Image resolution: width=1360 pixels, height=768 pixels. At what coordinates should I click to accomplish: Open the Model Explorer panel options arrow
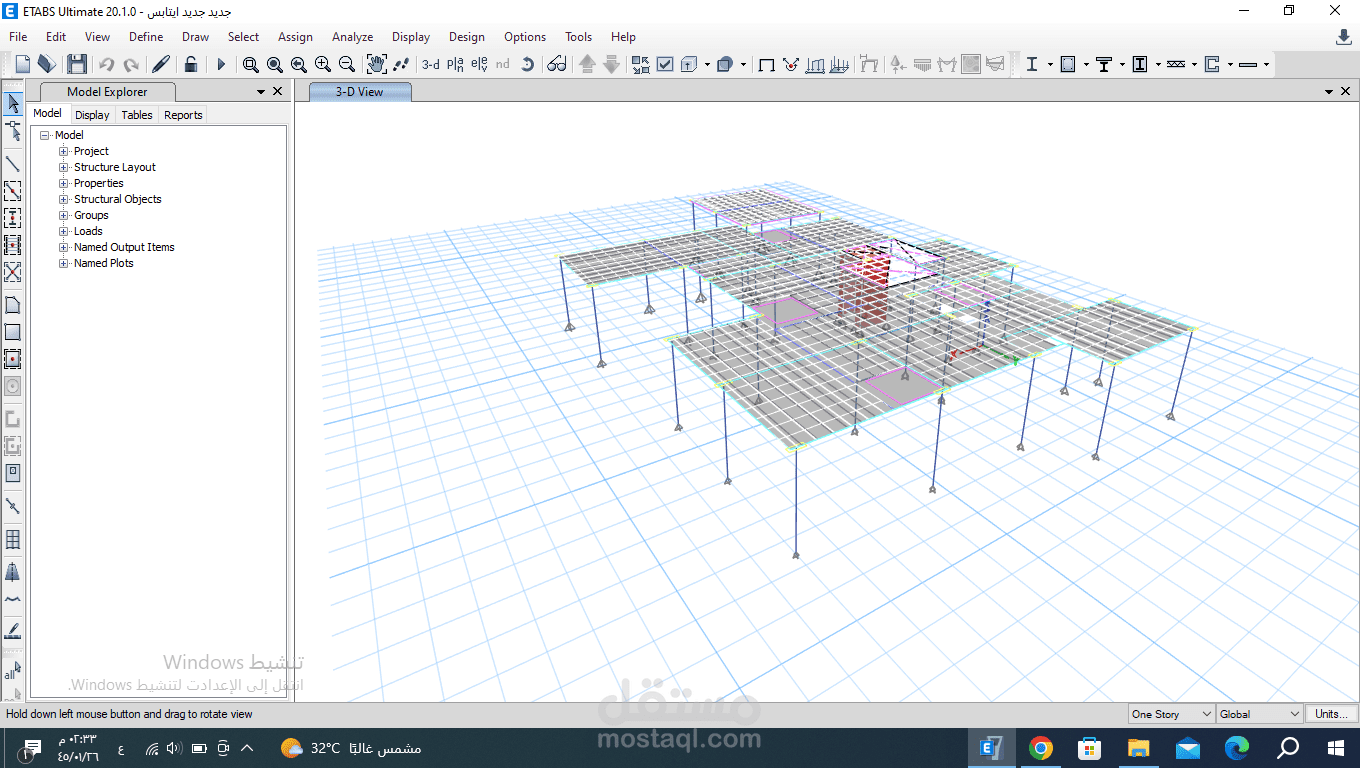[x=261, y=91]
